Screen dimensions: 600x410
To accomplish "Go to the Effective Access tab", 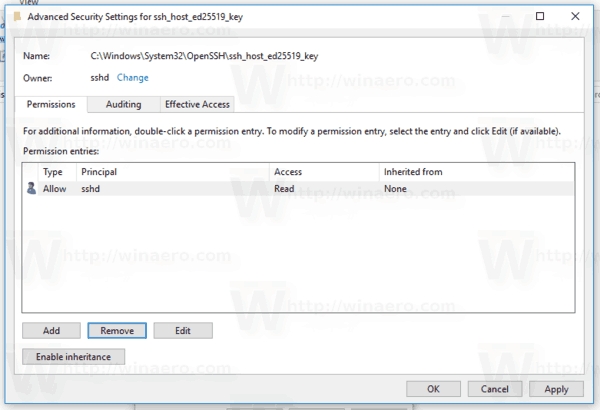I will pyautogui.click(x=197, y=104).
